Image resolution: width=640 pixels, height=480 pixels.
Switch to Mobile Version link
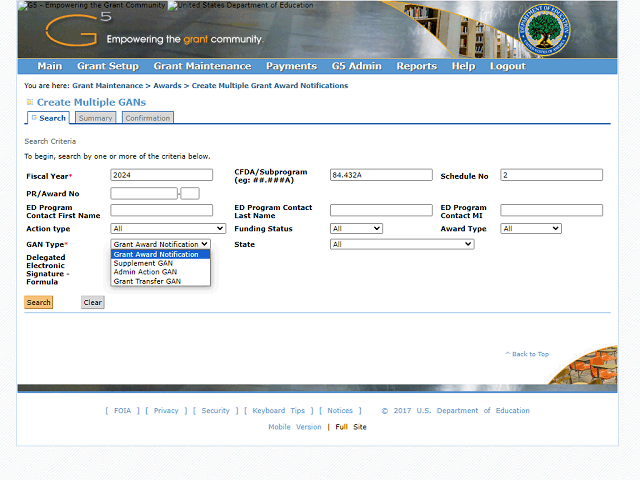[x=295, y=427]
